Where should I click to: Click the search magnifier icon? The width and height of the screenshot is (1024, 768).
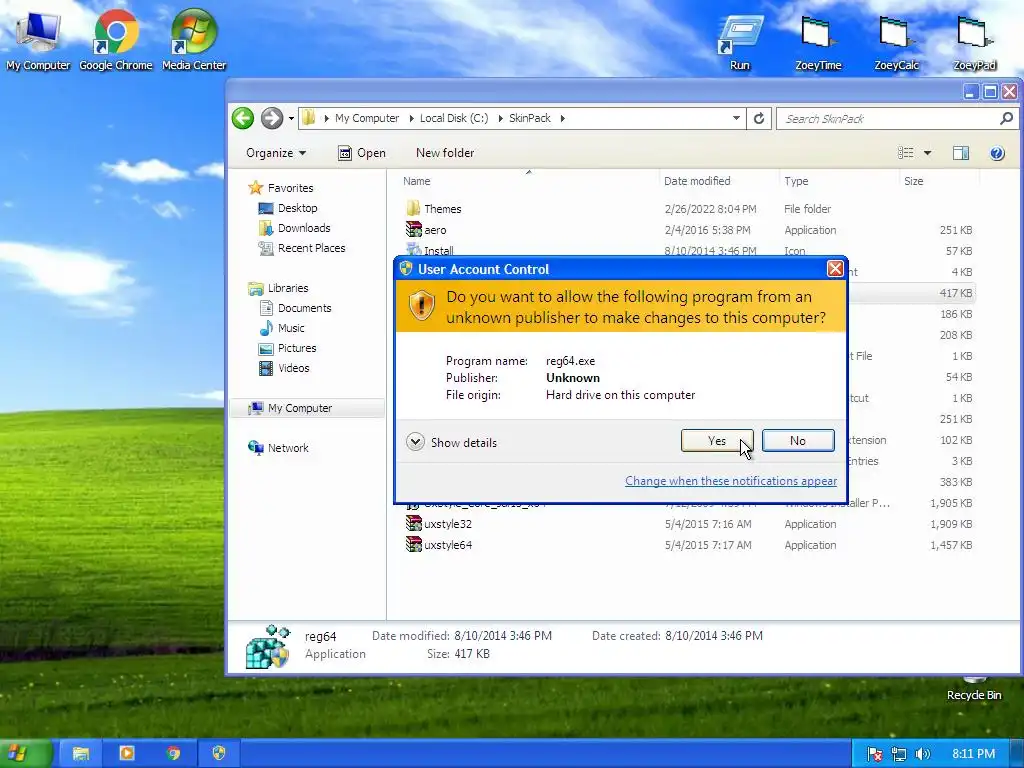coord(1006,118)
